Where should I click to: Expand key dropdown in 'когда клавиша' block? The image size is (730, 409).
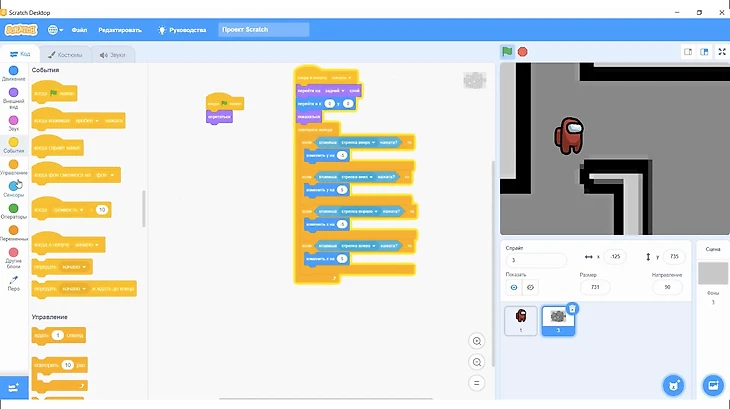[x=96, y=120]
